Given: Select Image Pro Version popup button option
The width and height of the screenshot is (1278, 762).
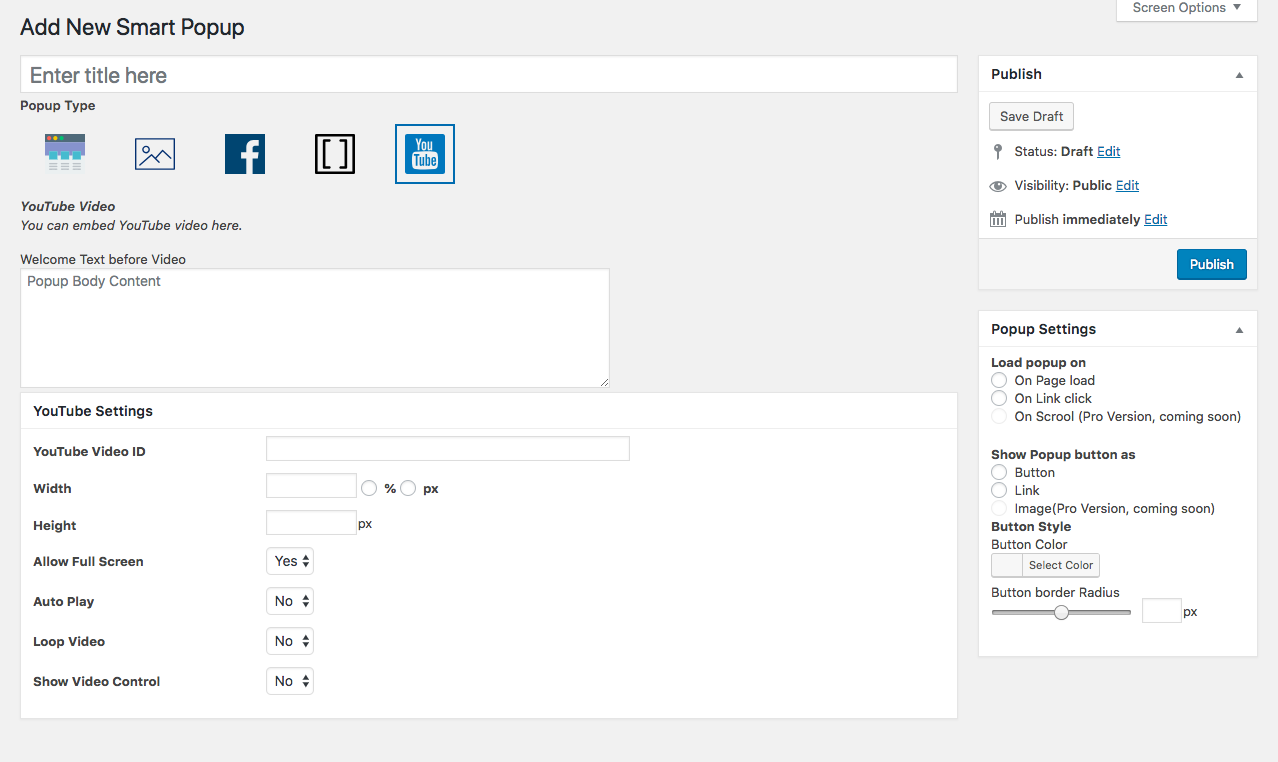Looking at the screenshot, I should 999,508.
